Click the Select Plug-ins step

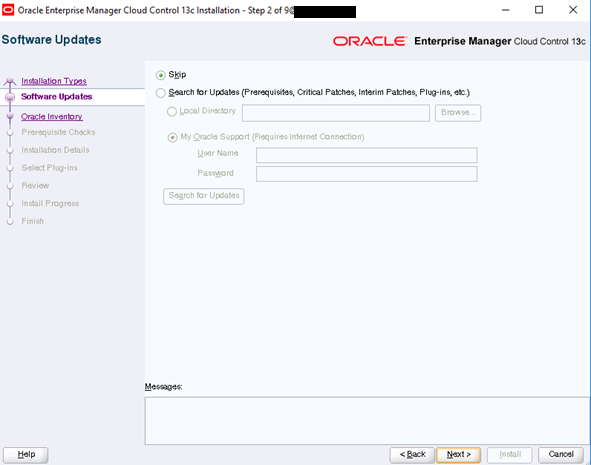49,168
